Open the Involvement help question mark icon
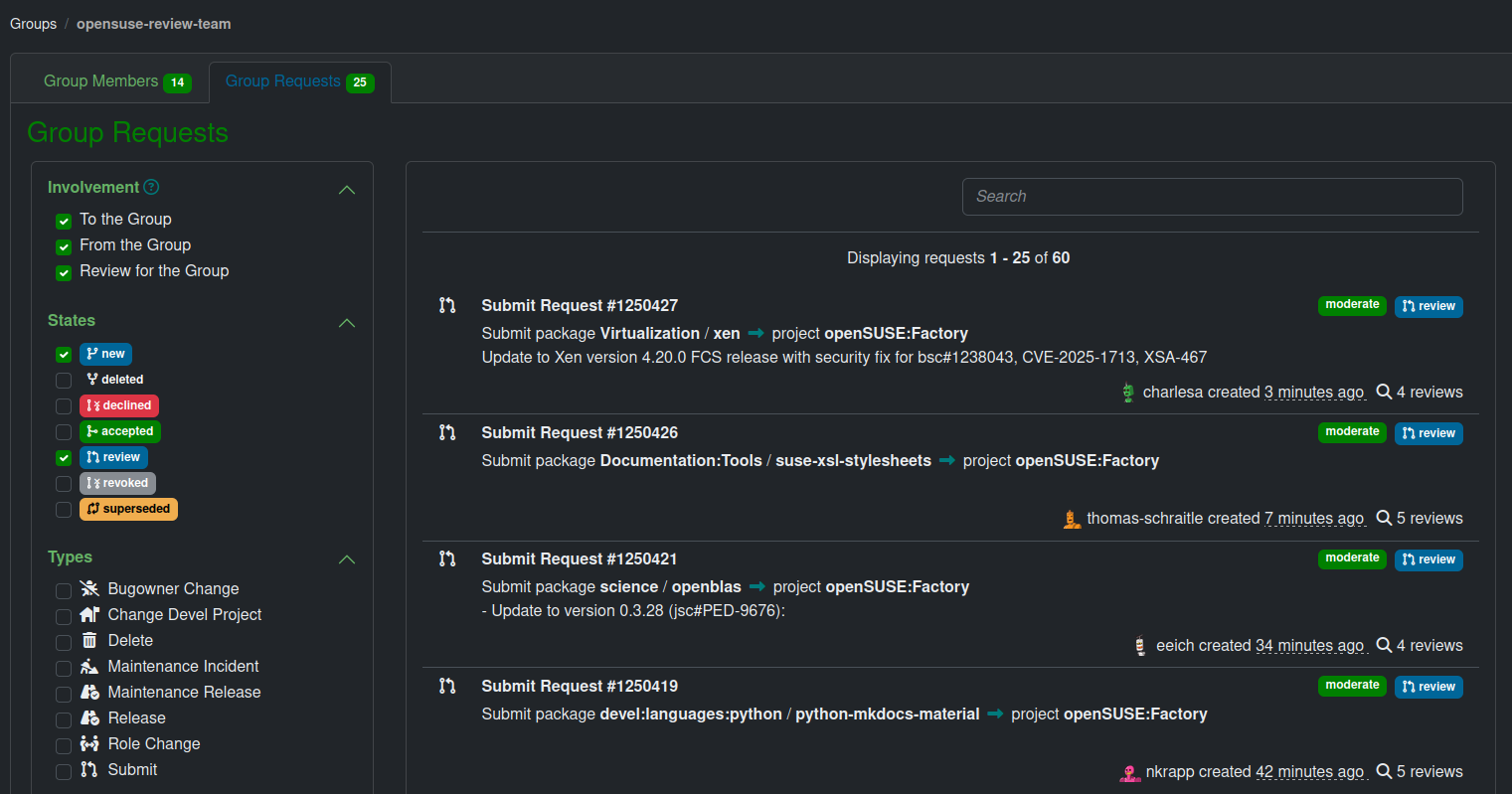The width and height of the screenshot is (1512, 794). (x=150, y=187)
